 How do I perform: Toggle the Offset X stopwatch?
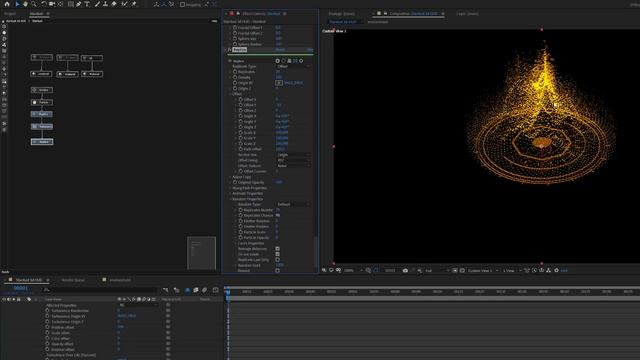tap(241, 100)
